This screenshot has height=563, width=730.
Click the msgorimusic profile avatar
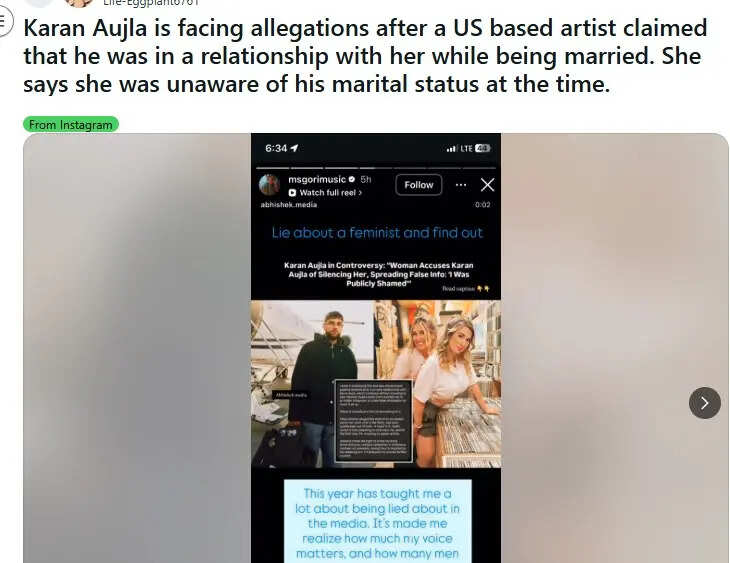coord(269,185)
